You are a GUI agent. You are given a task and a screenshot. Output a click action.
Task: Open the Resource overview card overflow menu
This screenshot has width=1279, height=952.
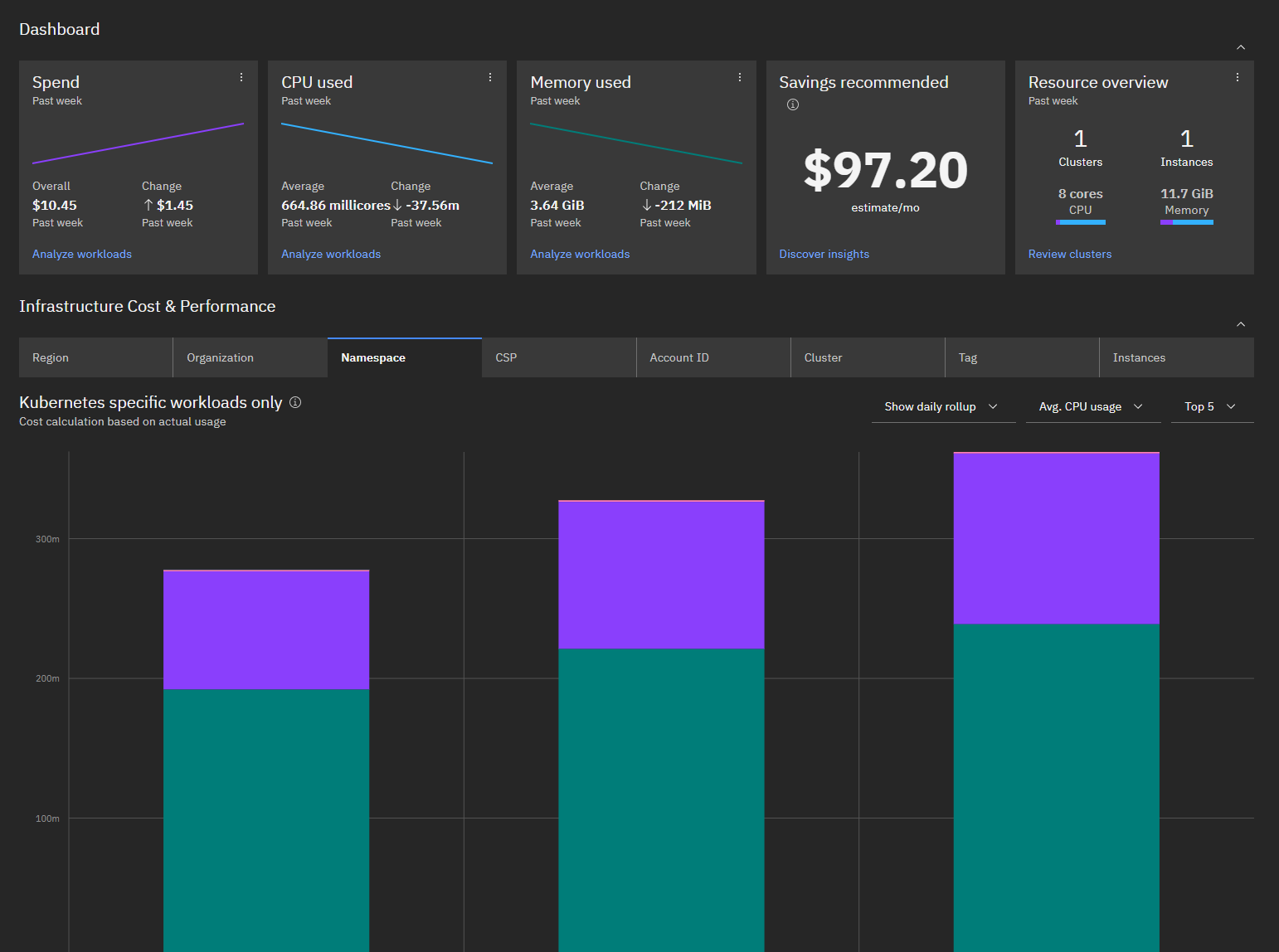pyautogui.click(x=1238, y=77)
